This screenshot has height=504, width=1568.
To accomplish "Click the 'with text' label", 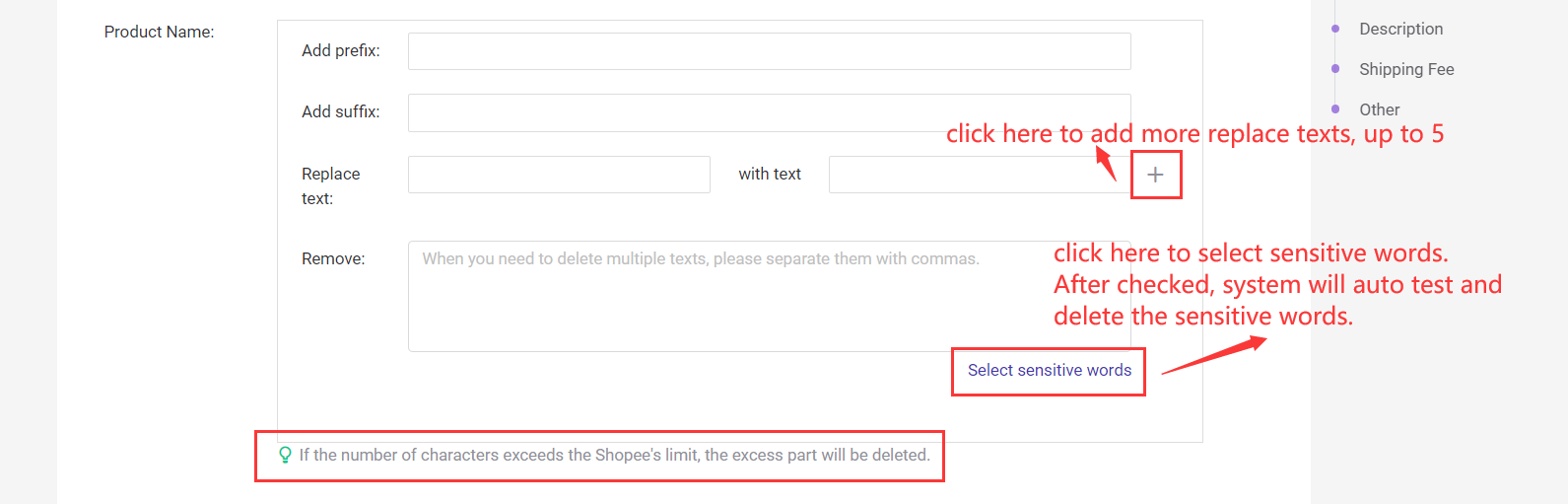I will [770, 174].
